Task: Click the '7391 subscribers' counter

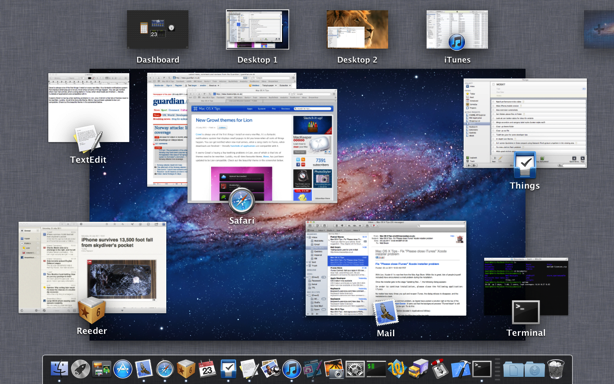Action: [320, 162]
